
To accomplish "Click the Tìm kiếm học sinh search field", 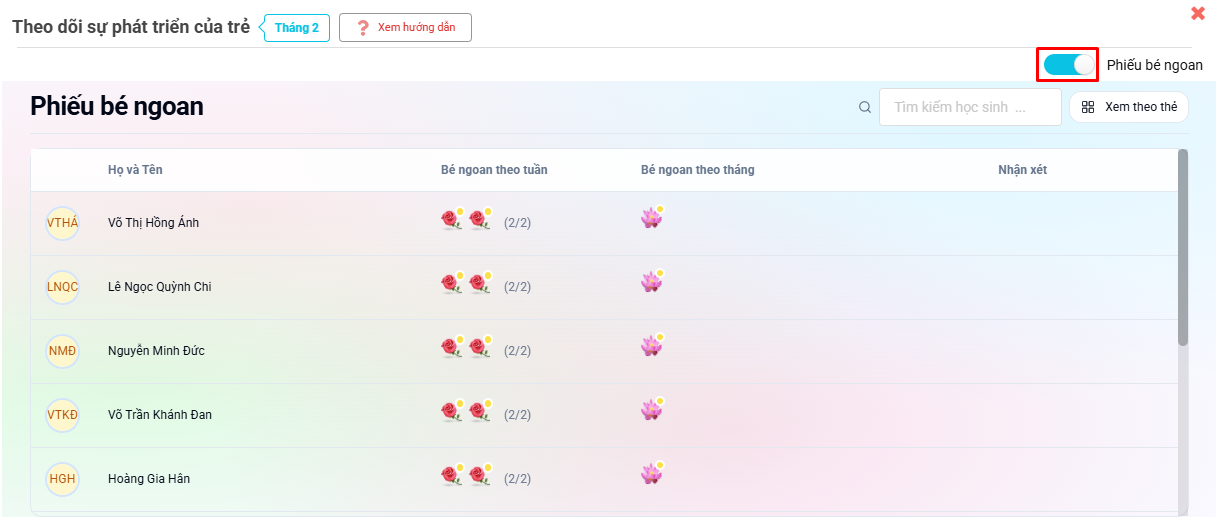I will (x=969, y=107).
